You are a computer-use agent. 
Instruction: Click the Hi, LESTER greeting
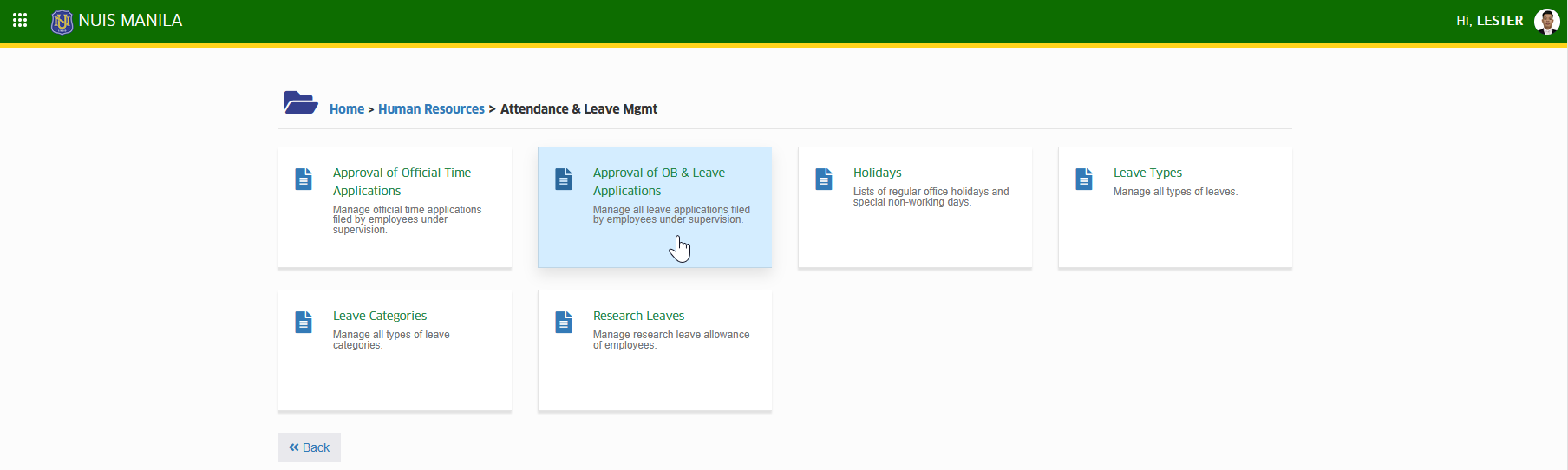click(1489, 21)
